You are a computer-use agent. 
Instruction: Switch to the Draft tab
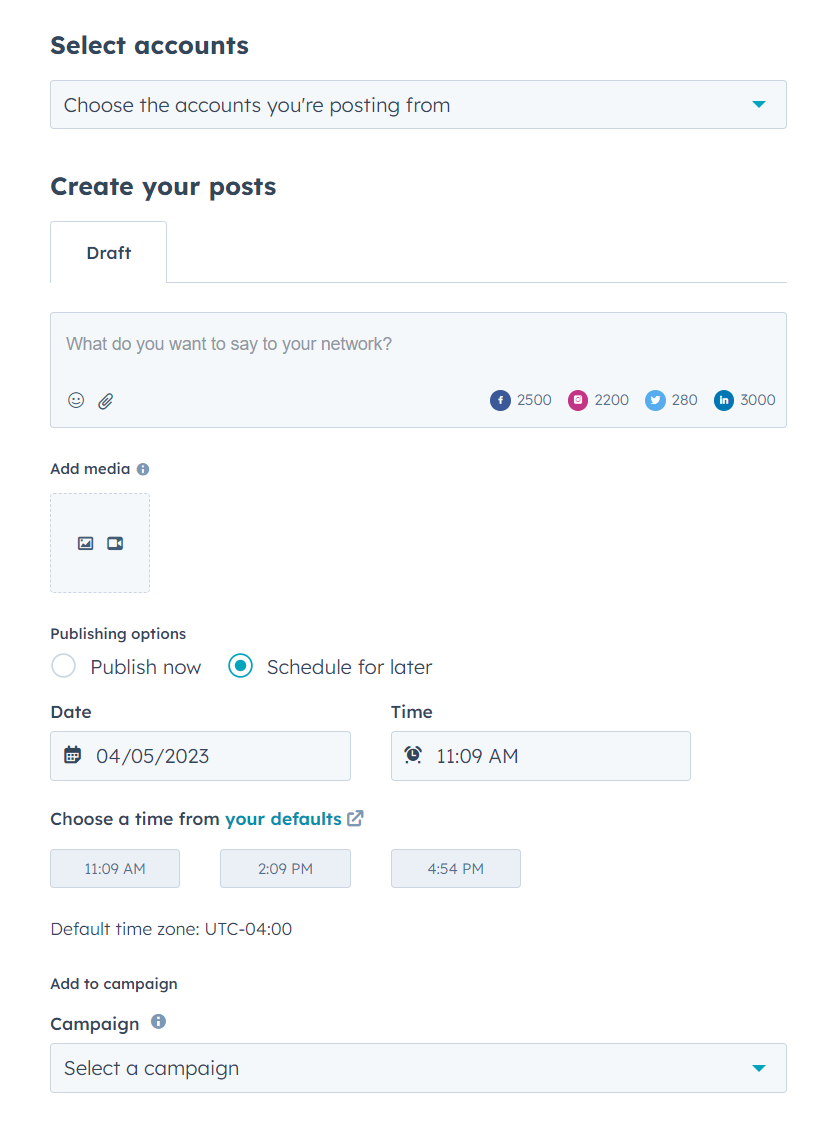coord(108,252)
